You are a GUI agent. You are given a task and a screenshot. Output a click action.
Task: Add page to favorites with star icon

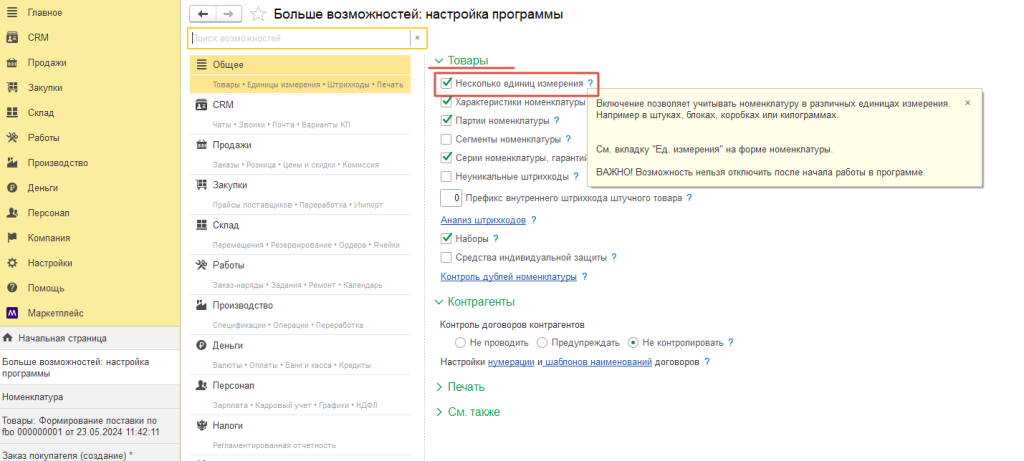pyautogui.click(x=258, y=14)
